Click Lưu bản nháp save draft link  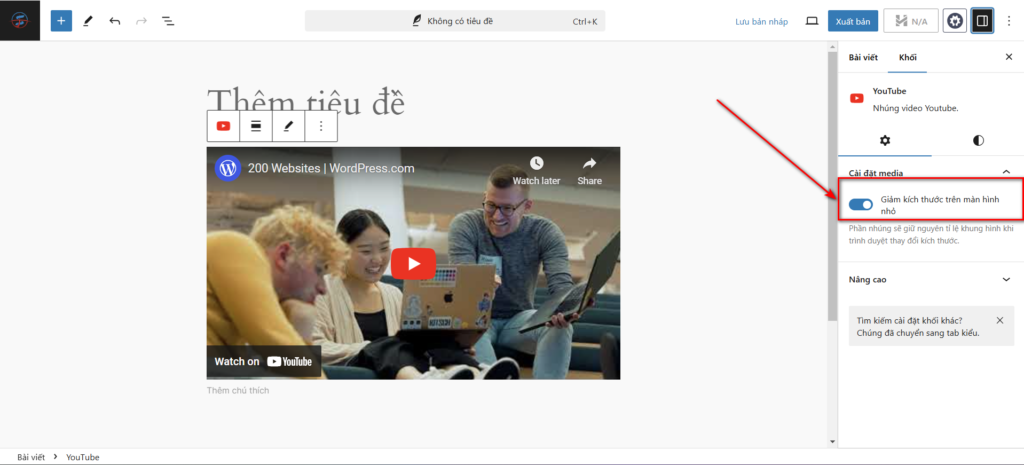coord(762,21)
